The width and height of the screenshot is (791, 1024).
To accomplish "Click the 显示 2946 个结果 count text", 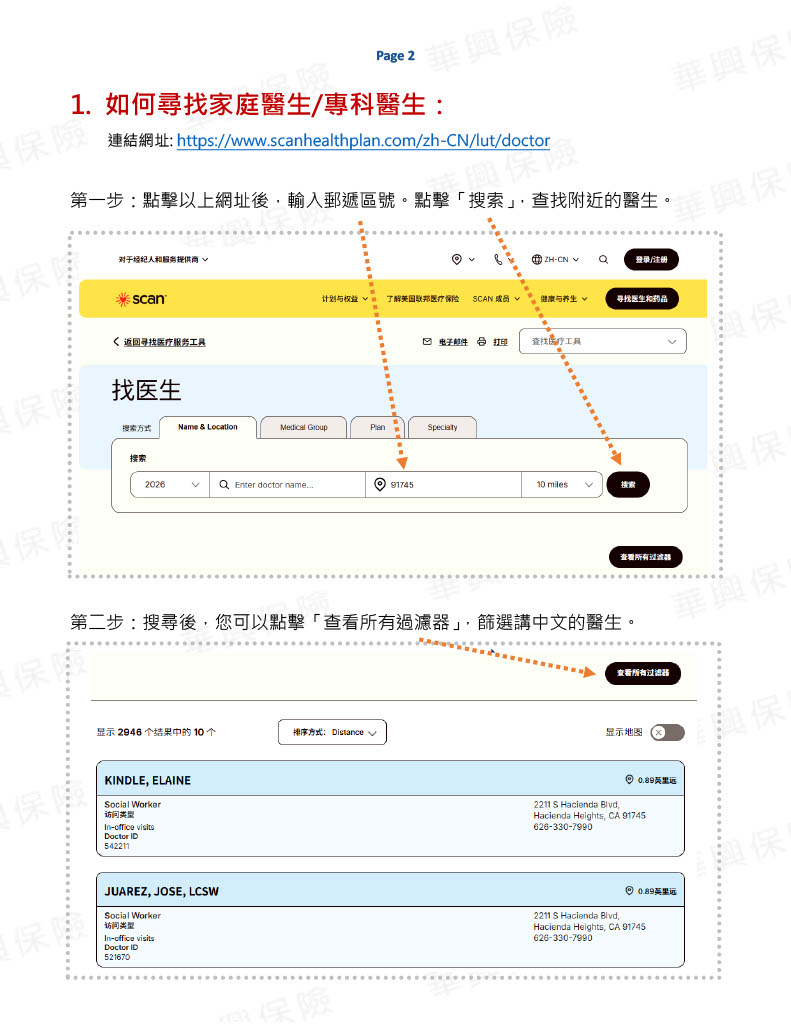I will coord(156,732).
